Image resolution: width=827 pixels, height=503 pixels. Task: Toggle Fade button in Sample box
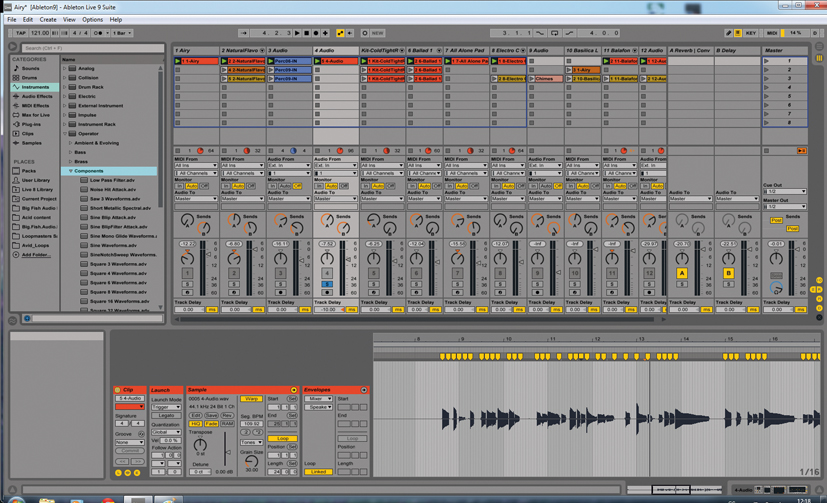[x=211, y=424]
